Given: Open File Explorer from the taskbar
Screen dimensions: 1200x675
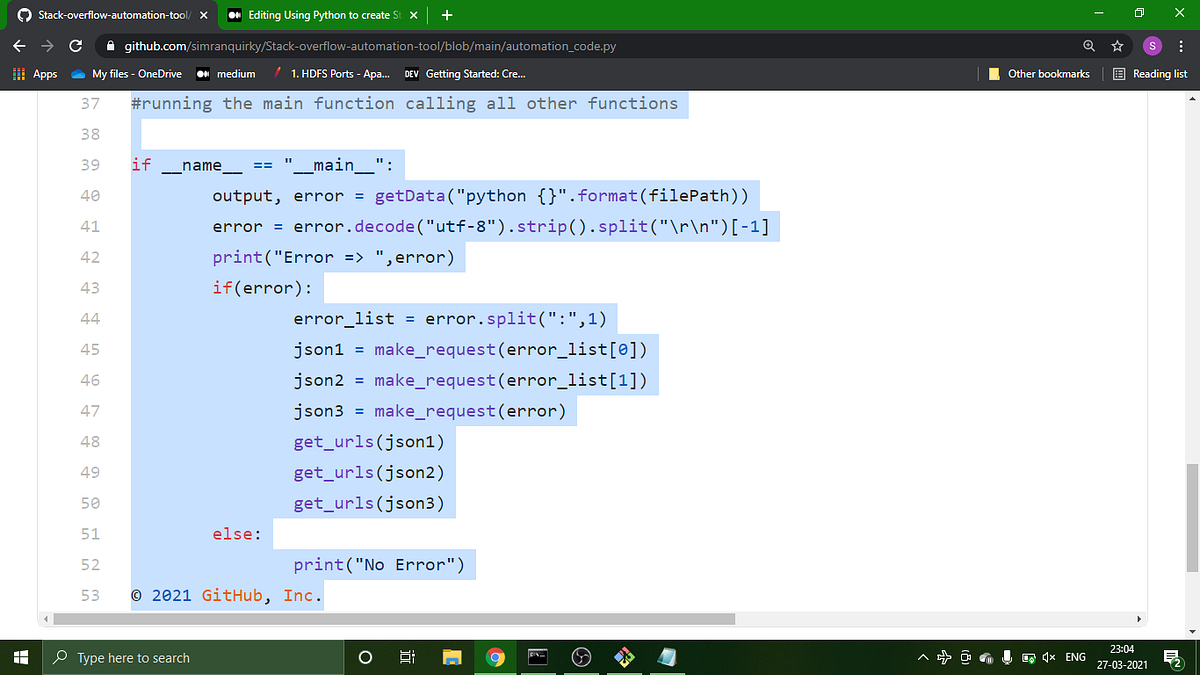Looking at the screenshot, I should click(452, 657).
